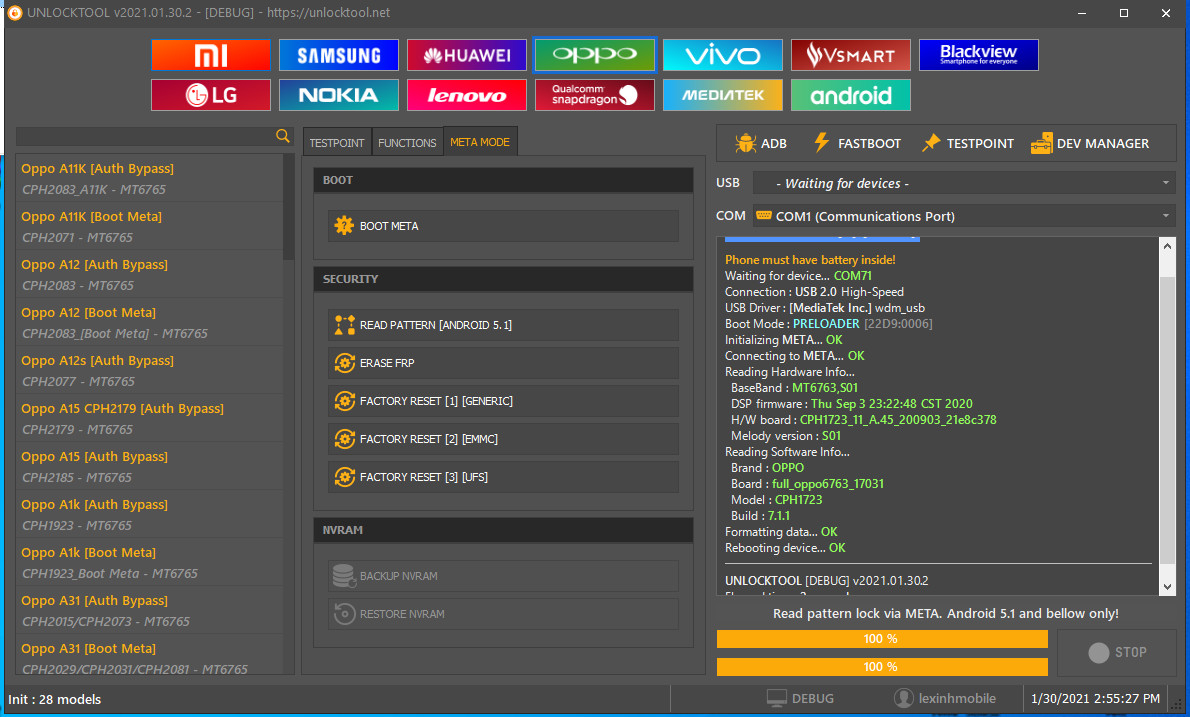The height and width of the screenshot is (717, 1190).
Task: Select Oppo A1k [Boot Meta] model
Action: point(150,563)
